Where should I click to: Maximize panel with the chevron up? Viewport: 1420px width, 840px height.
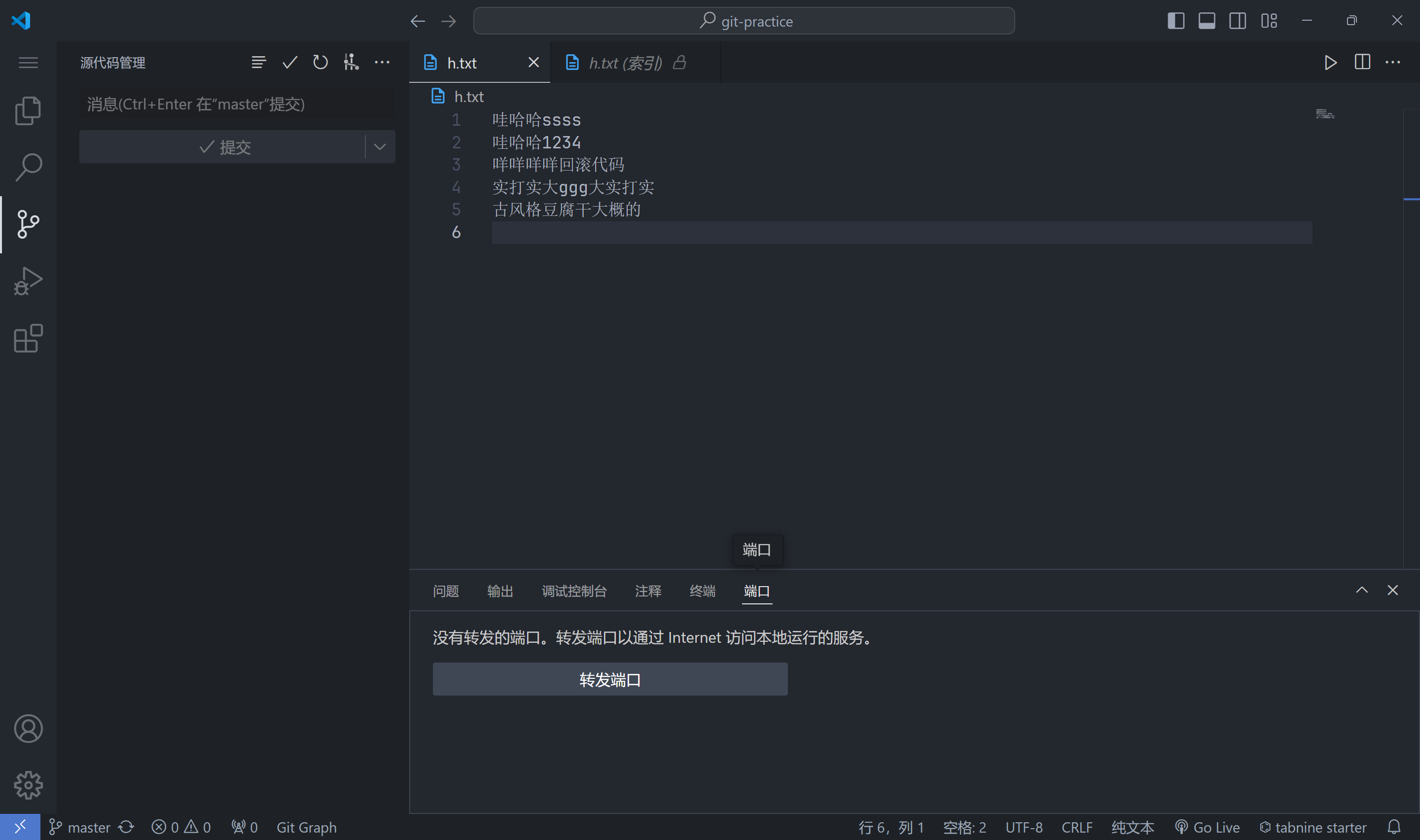click(x=1362, y=591)
